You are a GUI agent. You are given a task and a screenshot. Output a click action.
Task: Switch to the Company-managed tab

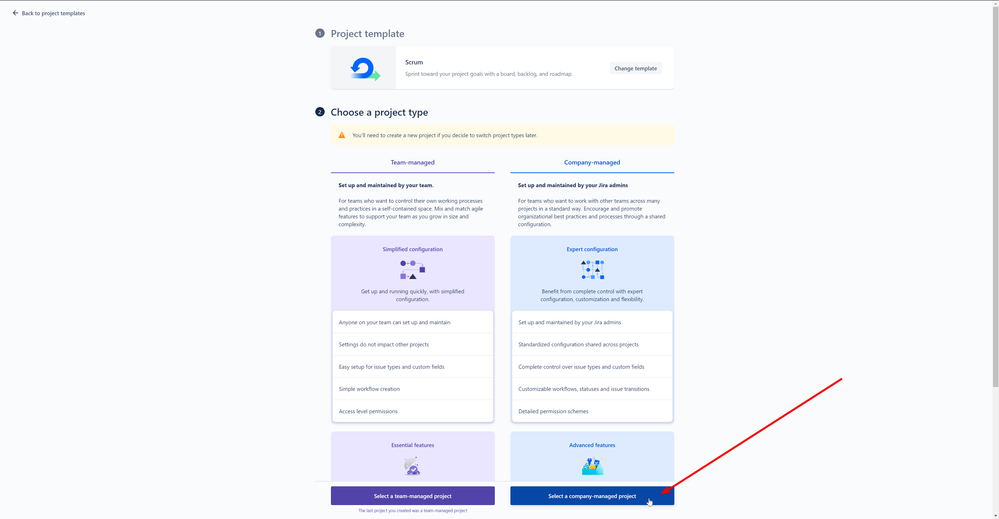(592, 162)
